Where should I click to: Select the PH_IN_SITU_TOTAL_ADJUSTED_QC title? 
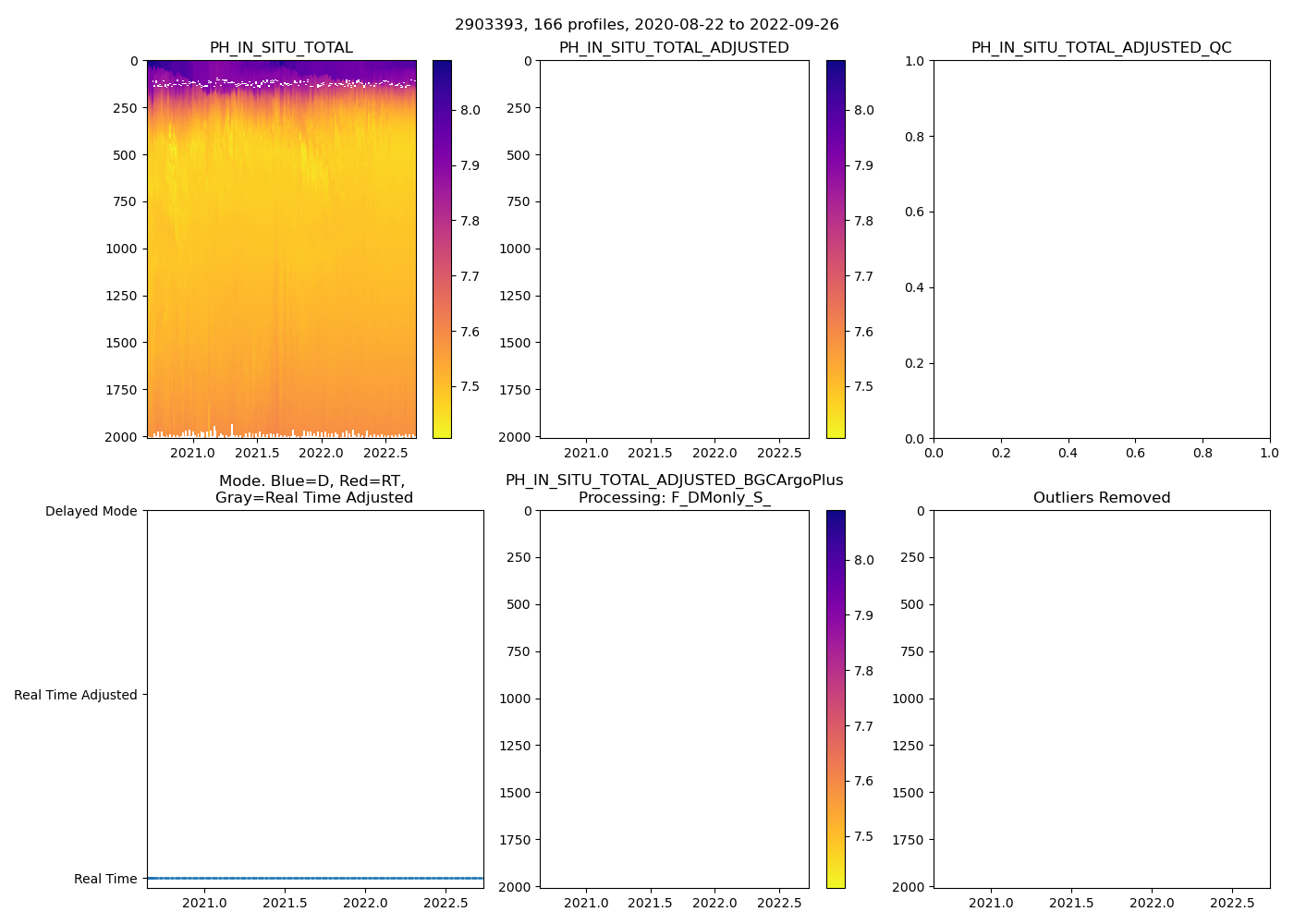coord(1101,48)
